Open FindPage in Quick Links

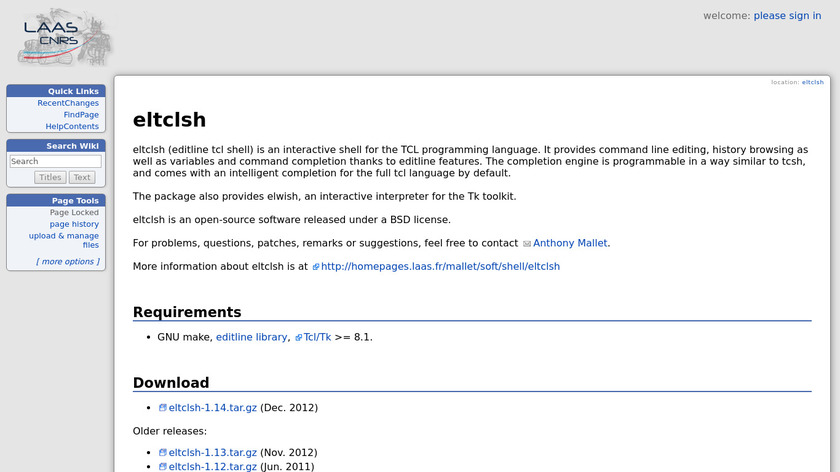tap(81, 115)
